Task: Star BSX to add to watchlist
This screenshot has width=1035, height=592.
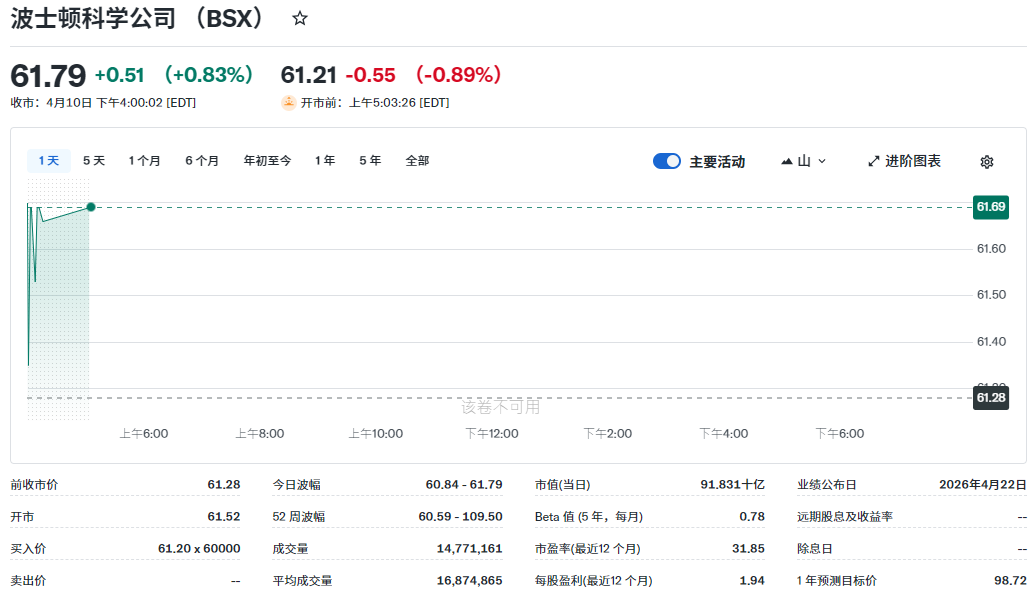Action: pyautogui.click(x=299, y=19)
